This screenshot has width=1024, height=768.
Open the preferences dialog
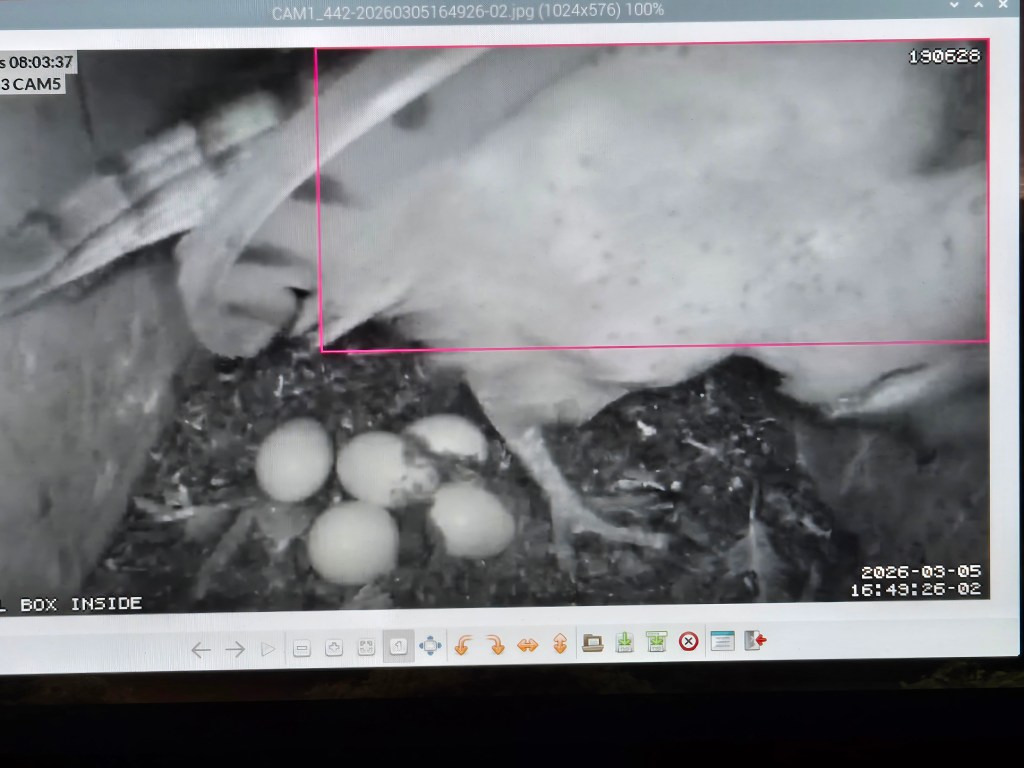click(x=722, y=640)
